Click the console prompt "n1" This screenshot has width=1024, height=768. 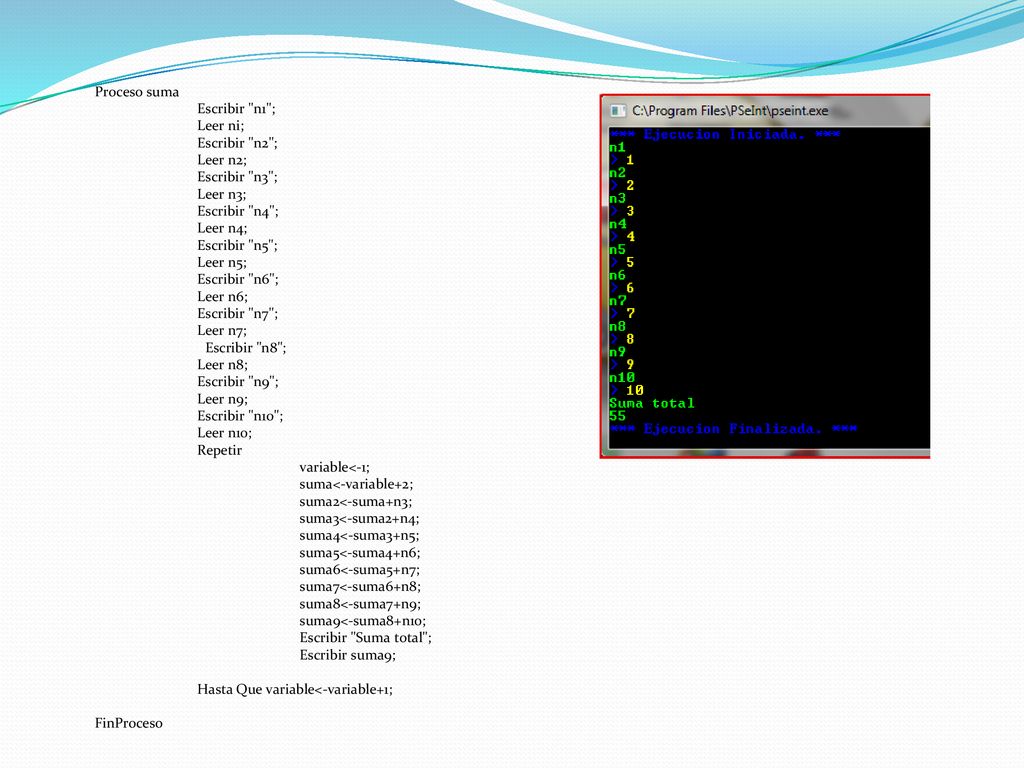pos(617,147)
